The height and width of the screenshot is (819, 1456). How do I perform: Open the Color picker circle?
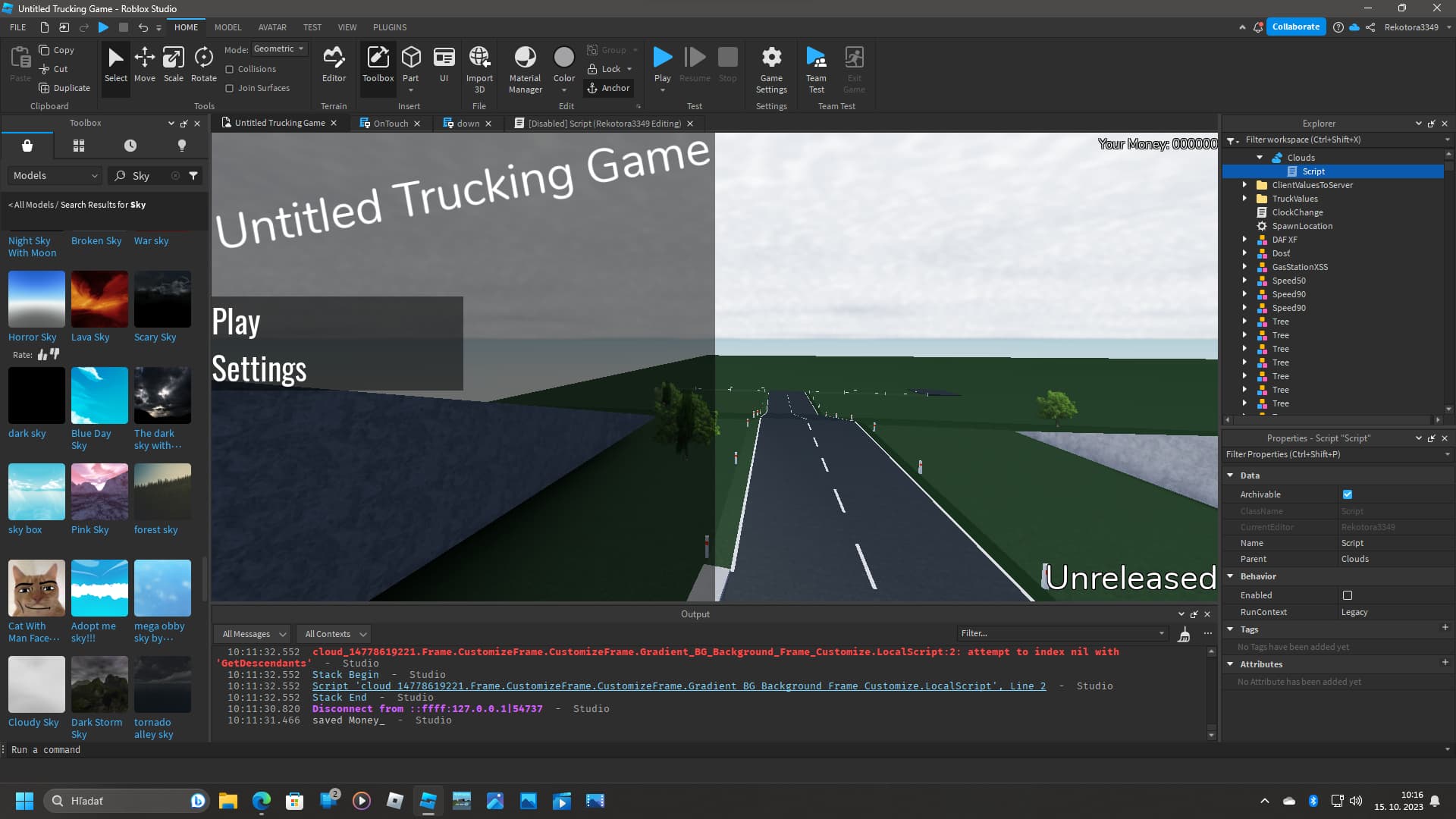click(x=563, y=57)
